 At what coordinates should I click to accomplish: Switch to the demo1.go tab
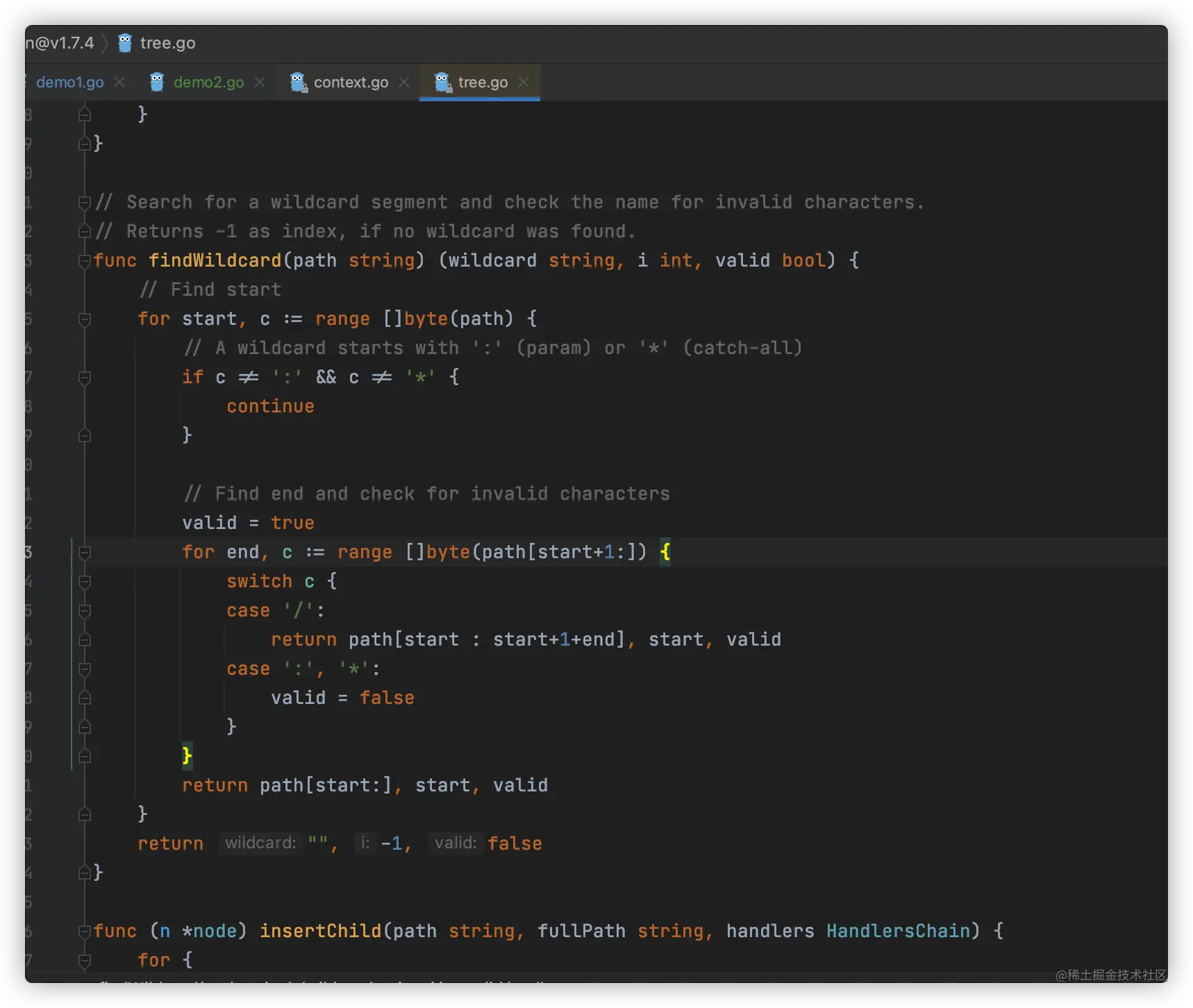click(x=69, y=82)
